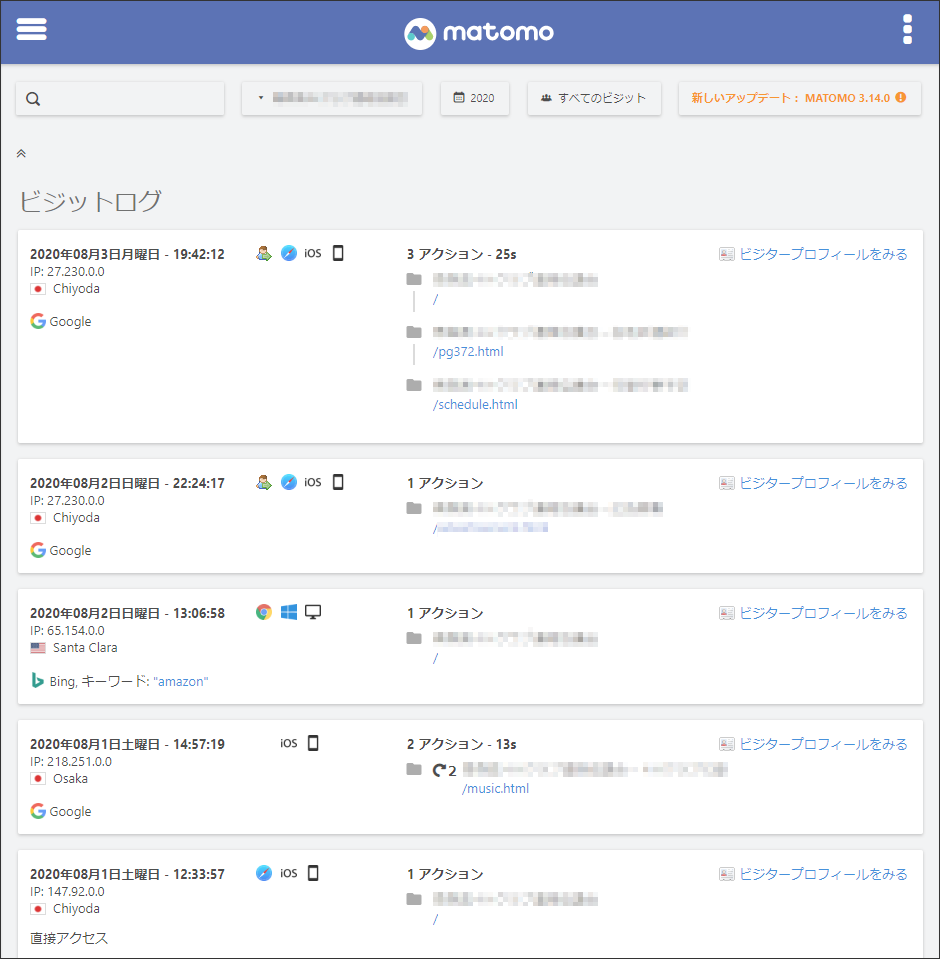Click the Windows OS icon in Santa Clara visit
The width and height of the screenshot is (940, 959).
[289, 612]
